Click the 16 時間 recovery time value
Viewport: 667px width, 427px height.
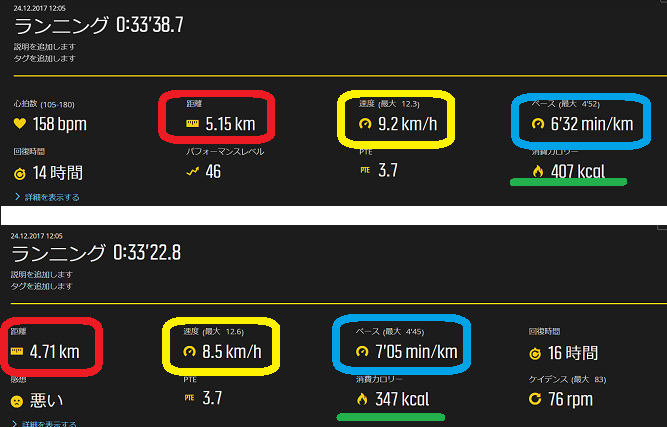click(x=573, y=353)
